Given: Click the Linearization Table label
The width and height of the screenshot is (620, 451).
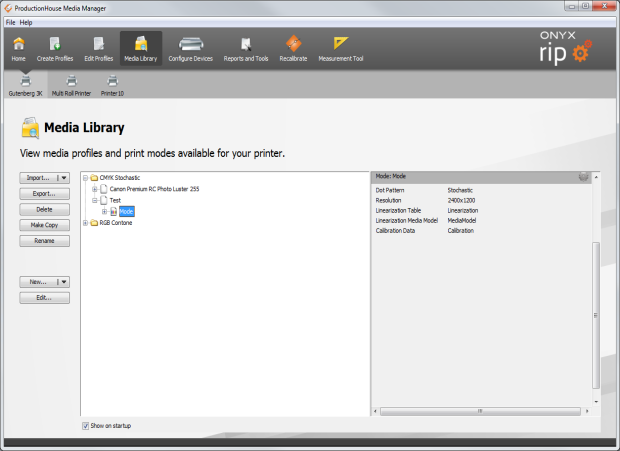Looking at the screenshot, I should click(398, 211).
